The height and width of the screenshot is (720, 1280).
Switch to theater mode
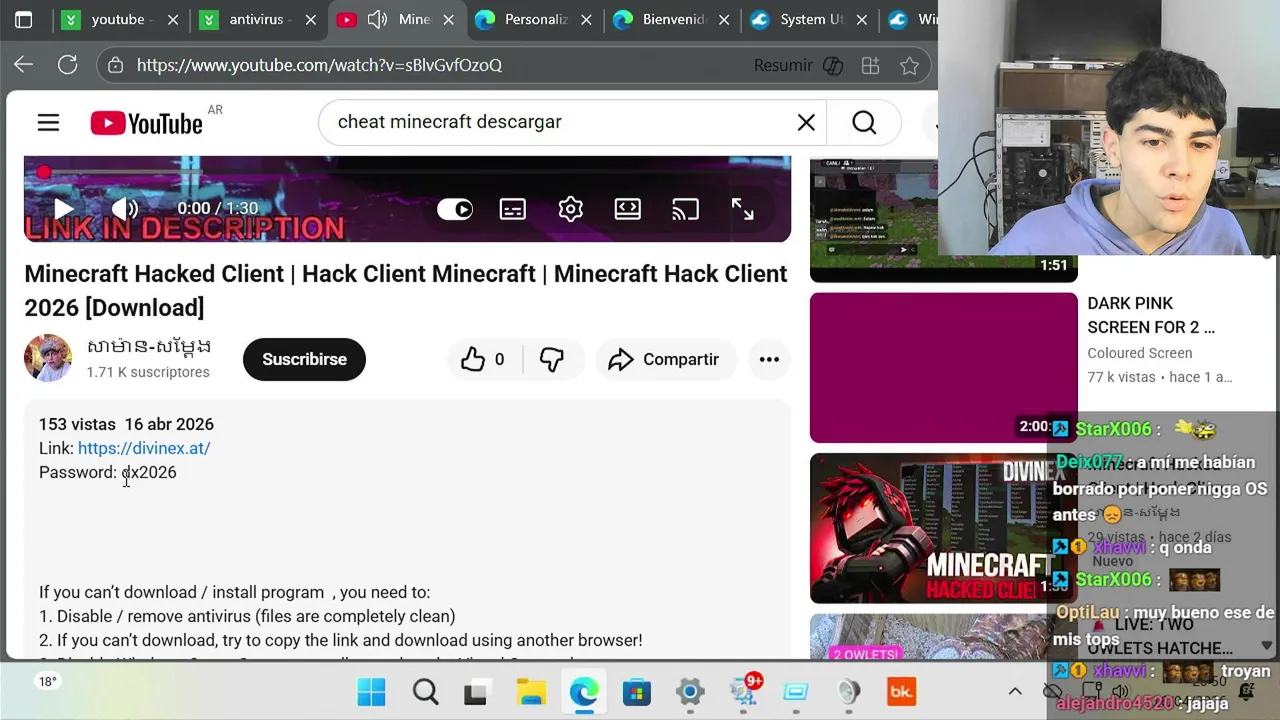[x=628, y=209]
